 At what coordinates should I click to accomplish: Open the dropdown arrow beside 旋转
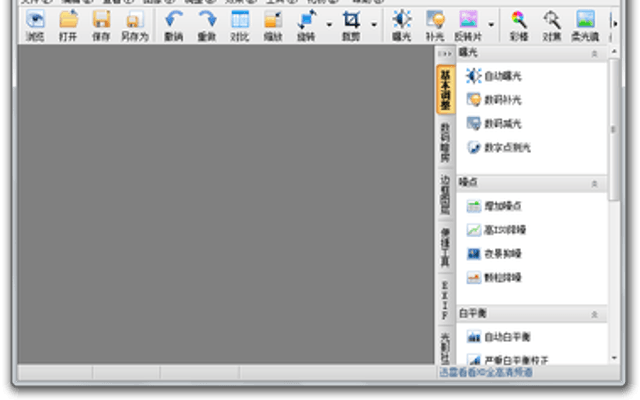(x=329, y=25)
